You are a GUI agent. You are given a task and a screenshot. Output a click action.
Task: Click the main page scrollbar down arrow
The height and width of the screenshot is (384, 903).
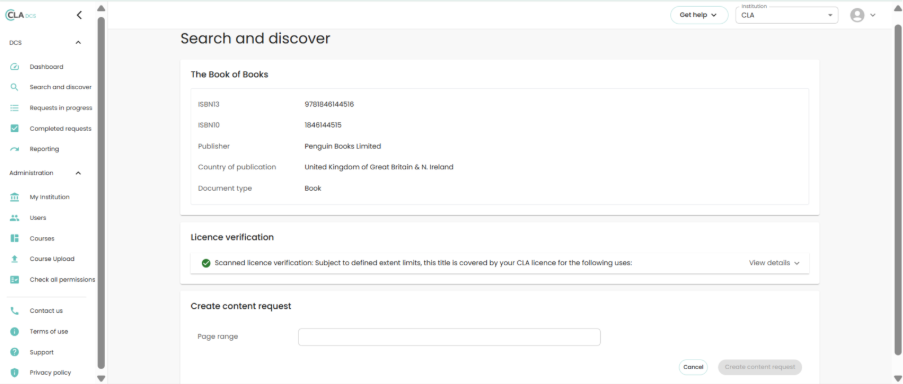(898, 378)
